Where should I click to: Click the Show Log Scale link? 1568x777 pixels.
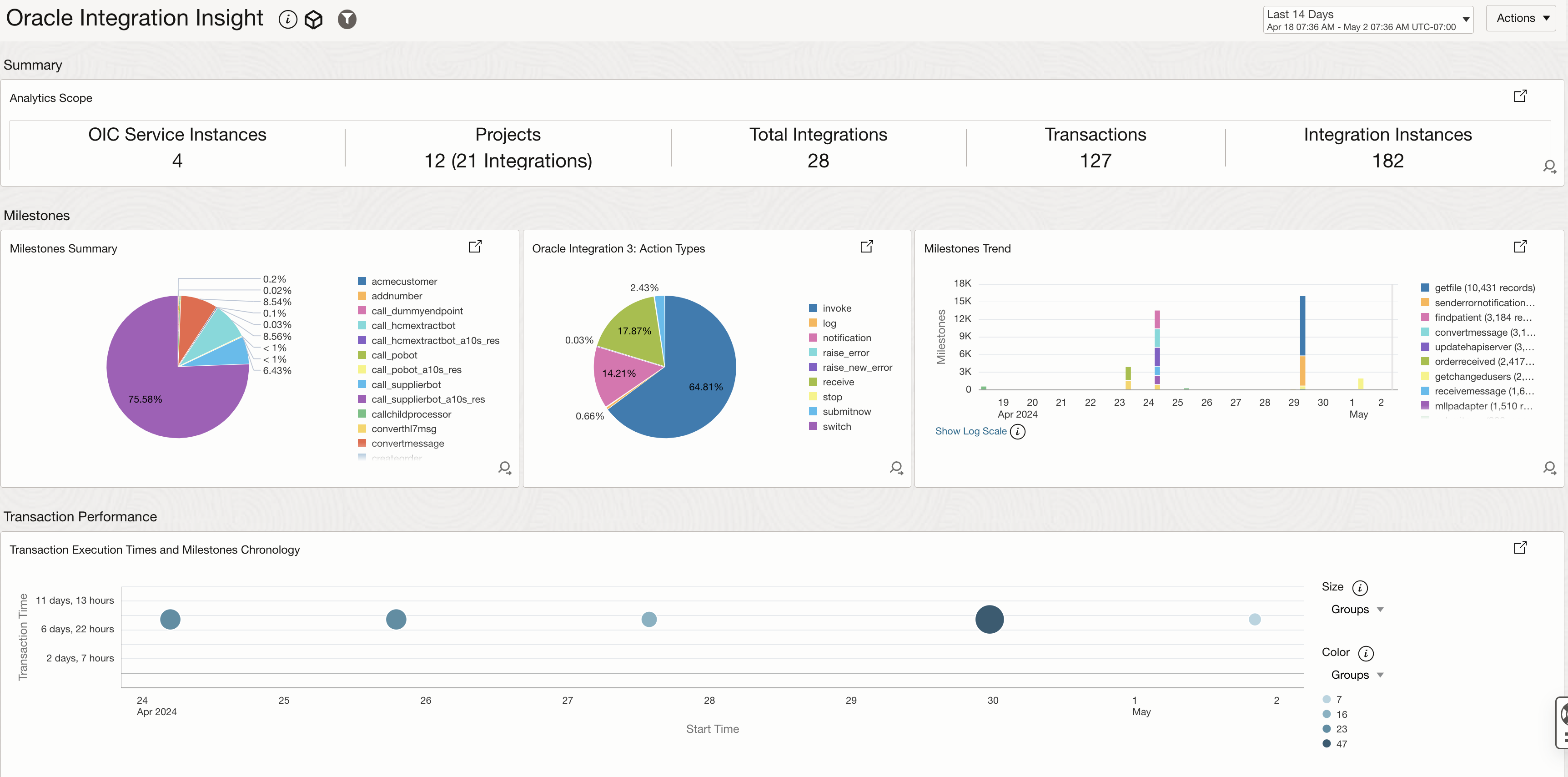pyautogui.click(x=970, y=431)
